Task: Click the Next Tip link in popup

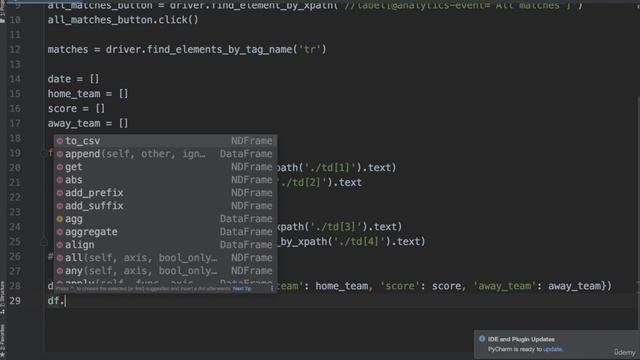Action: click(242, 289)
